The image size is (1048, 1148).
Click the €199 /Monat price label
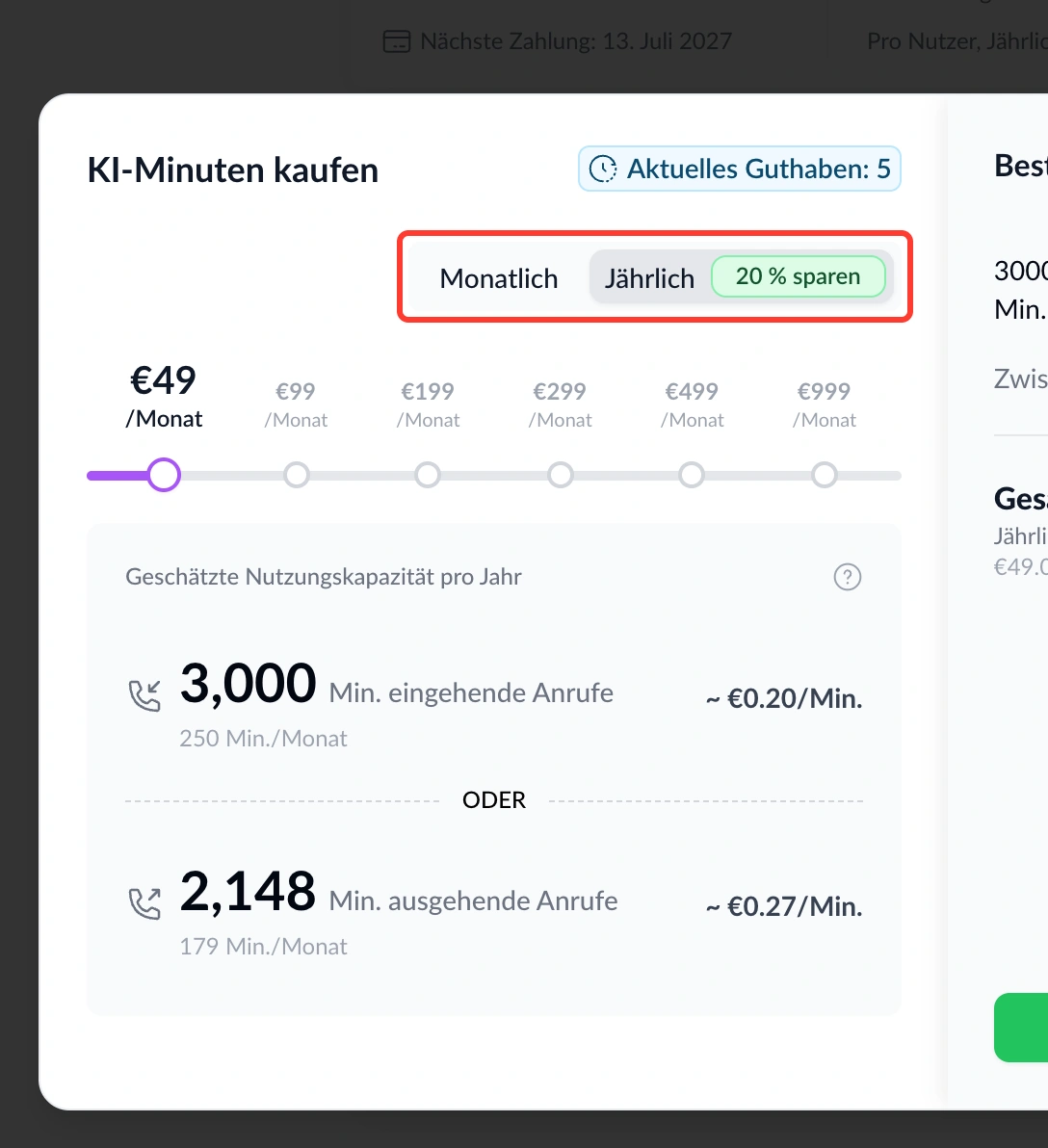[428, 404]
